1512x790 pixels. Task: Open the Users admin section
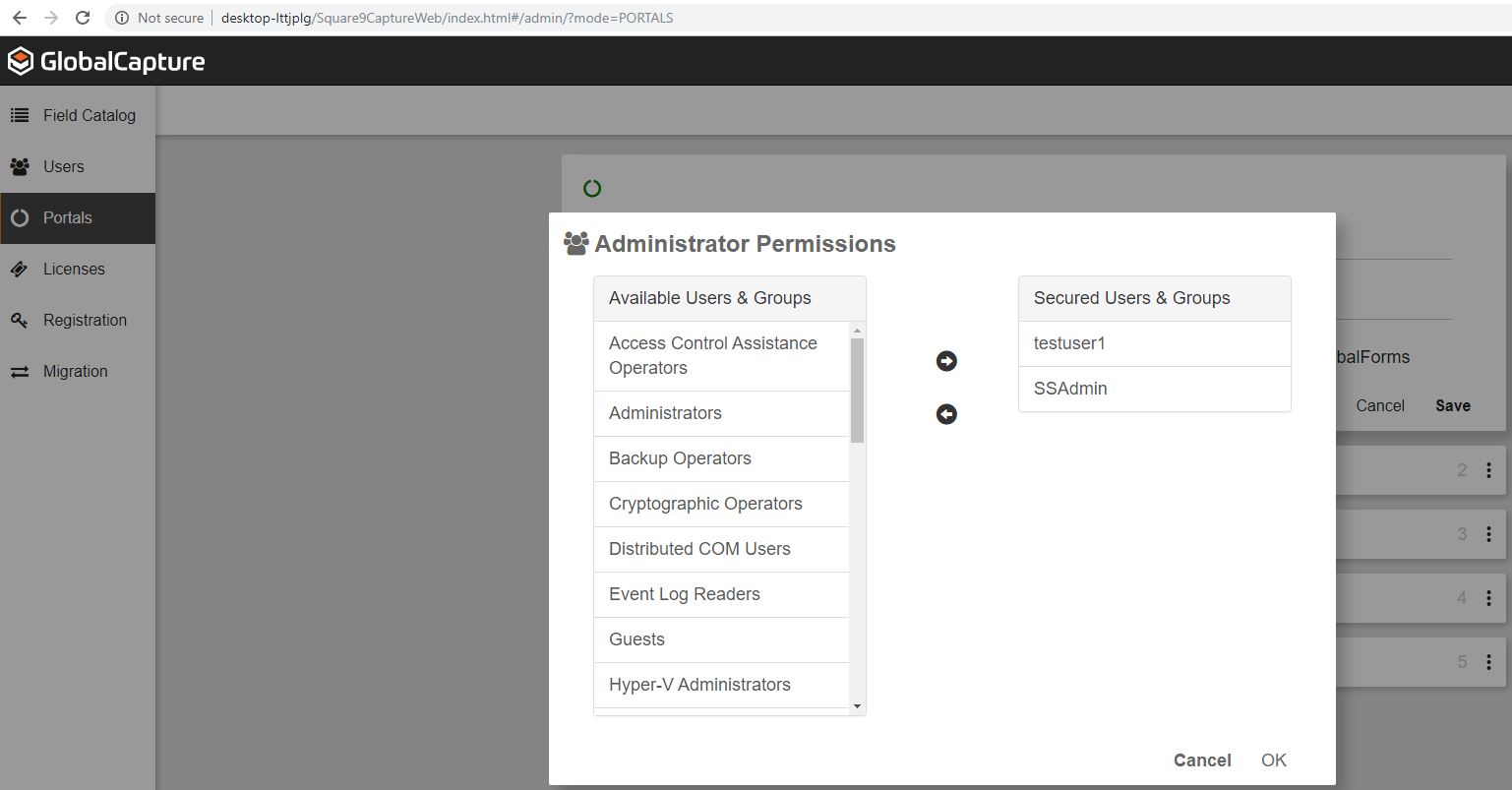click(x=63, y=166)
